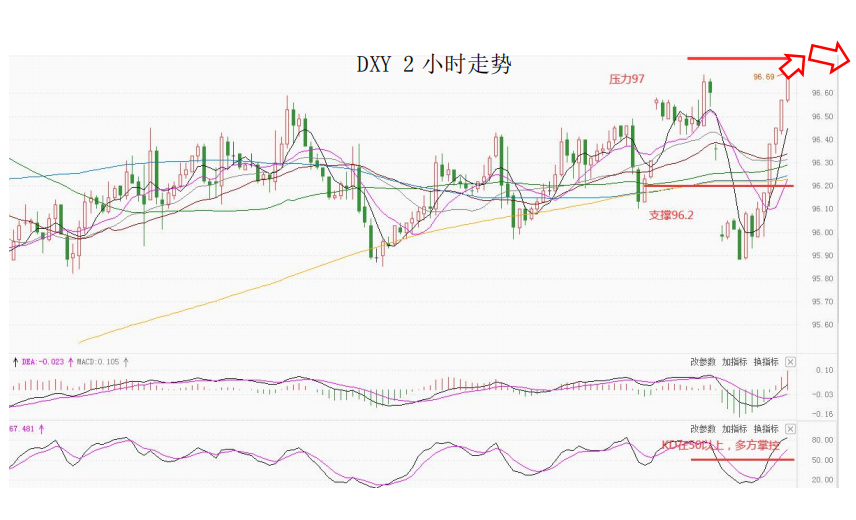Click the red support line at 96.20
The width and height of the screenshot is (856, 520).
[720, 185]
